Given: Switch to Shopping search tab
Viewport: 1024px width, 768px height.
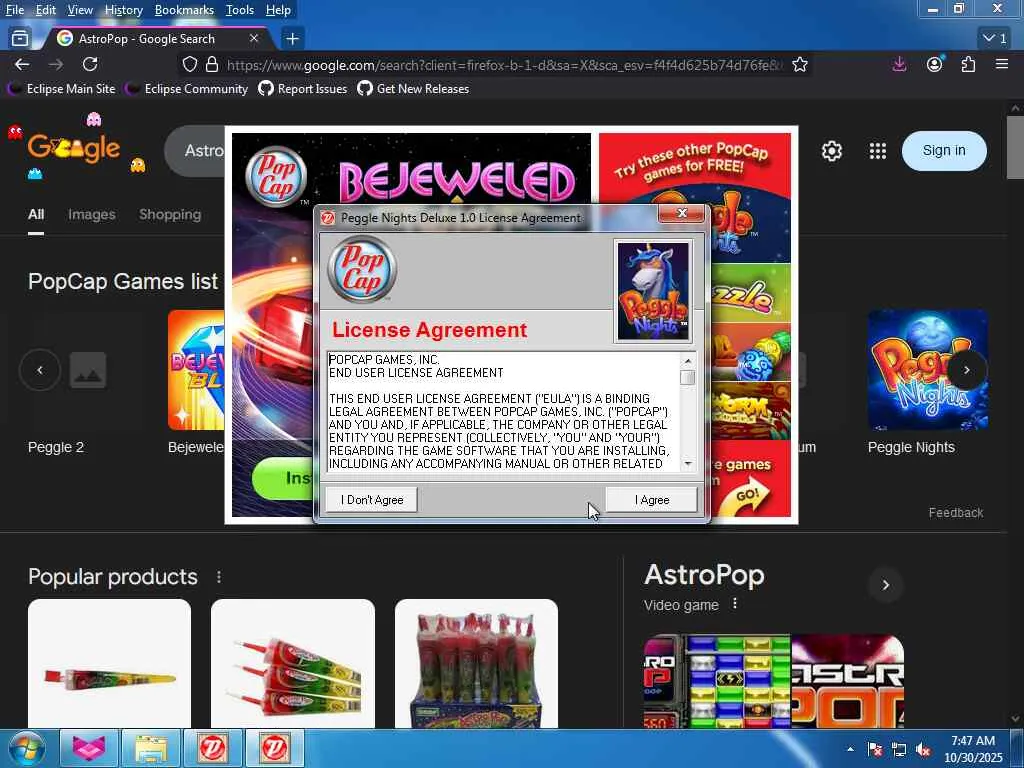Looking at the screenshot, I should pyautogui.click(x=170, y=214).
